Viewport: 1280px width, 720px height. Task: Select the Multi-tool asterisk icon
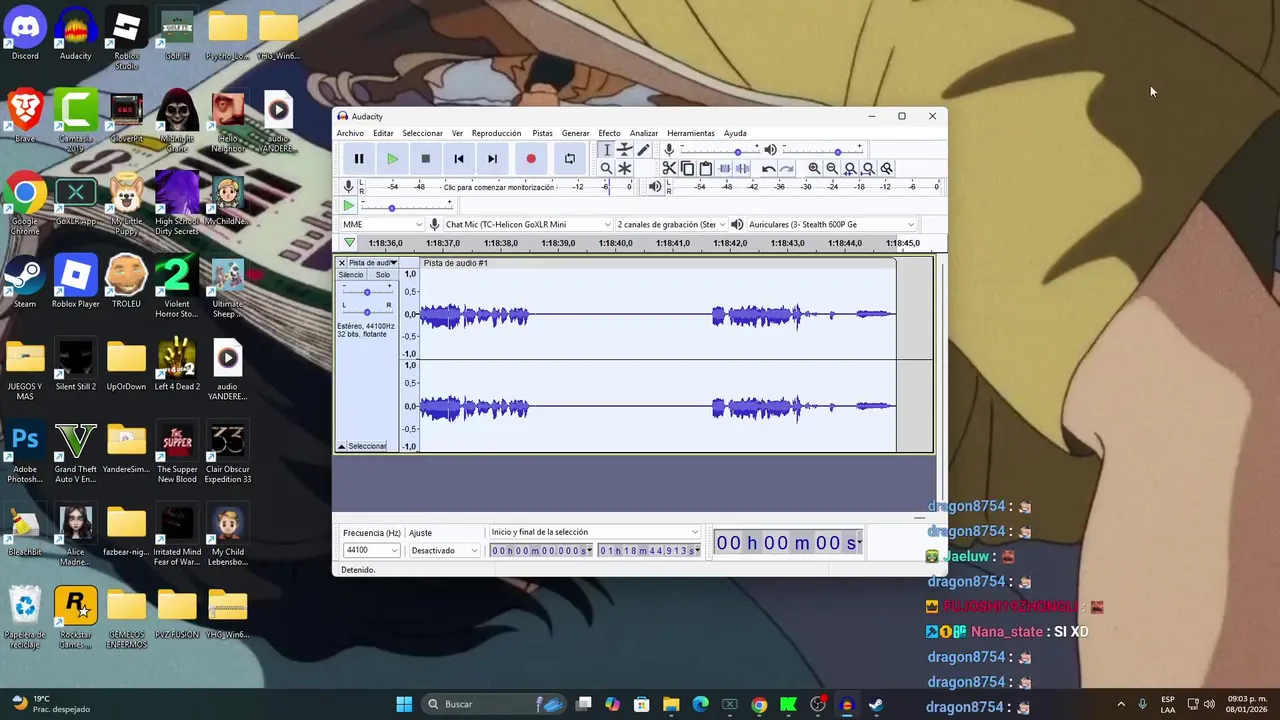625,168
